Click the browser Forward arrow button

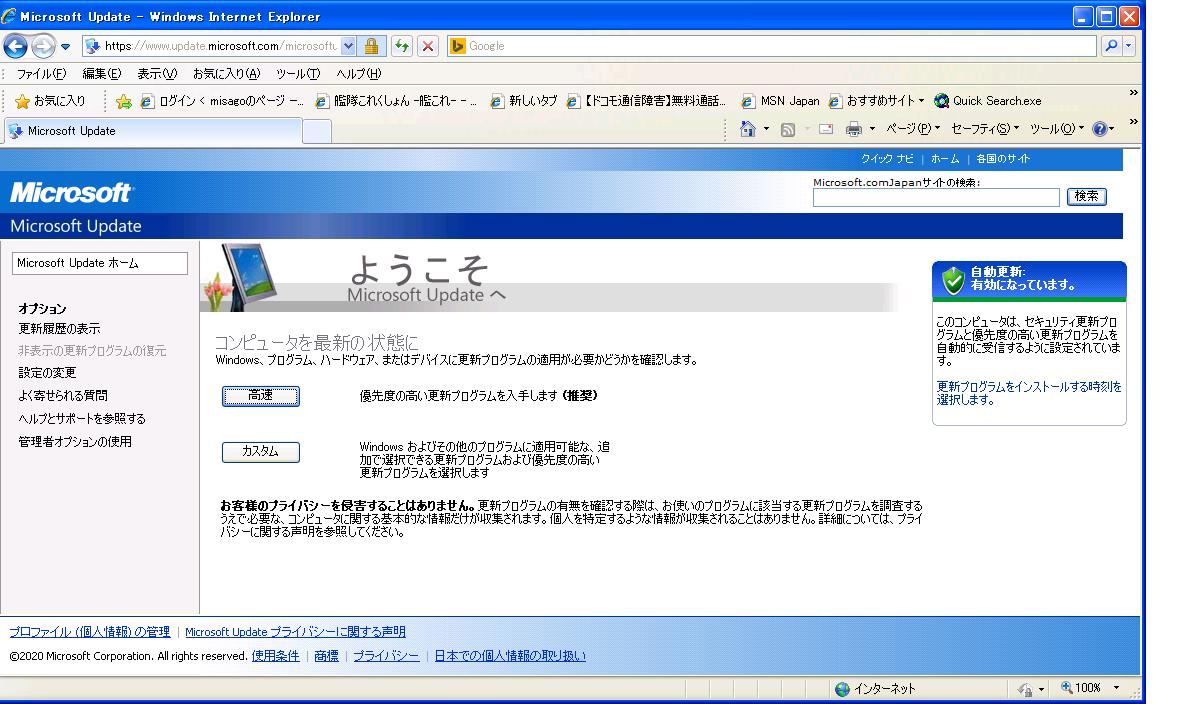44,46
